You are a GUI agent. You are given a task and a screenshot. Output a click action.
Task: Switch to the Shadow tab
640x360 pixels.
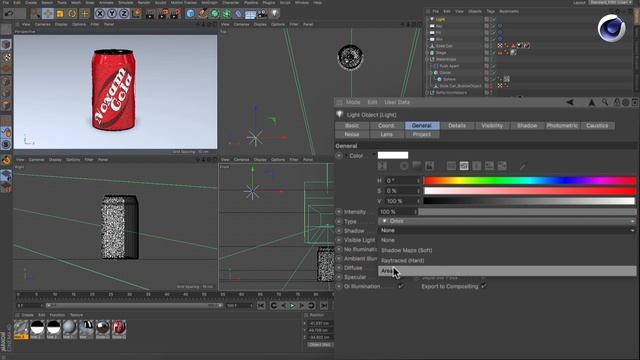(x=527, y=126)
